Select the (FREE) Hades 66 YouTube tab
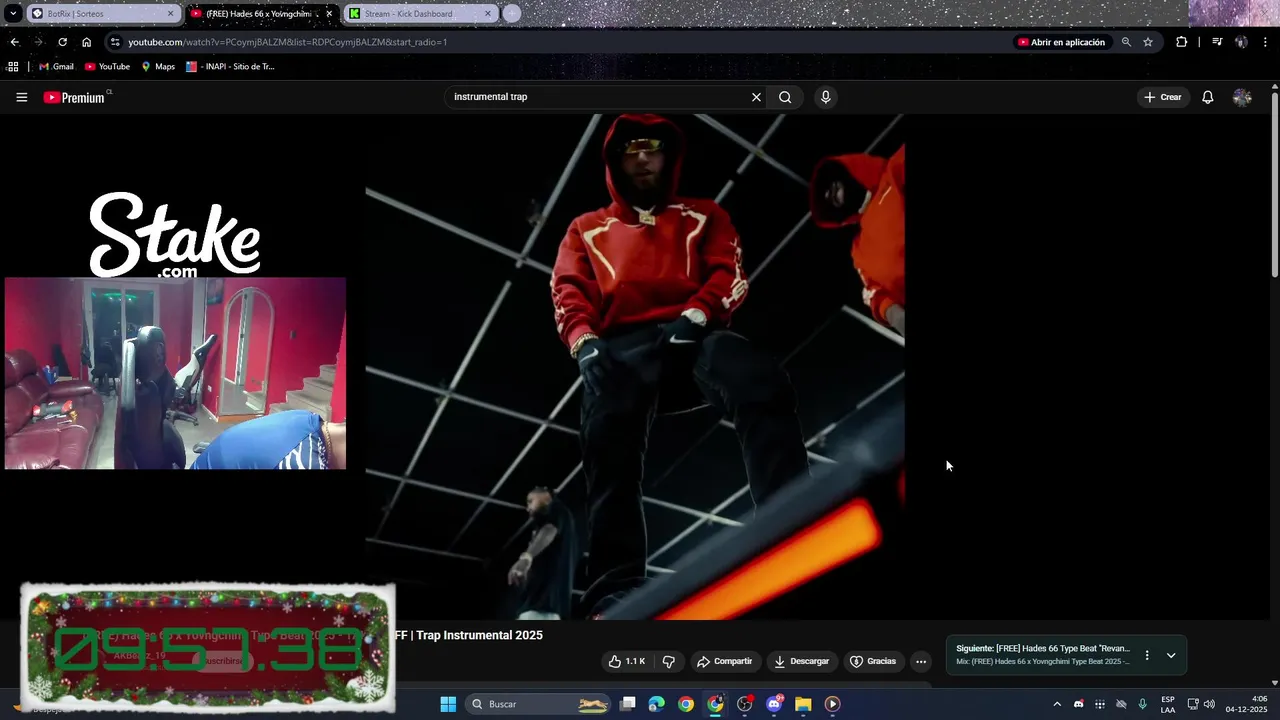 (x=262, y=14)
